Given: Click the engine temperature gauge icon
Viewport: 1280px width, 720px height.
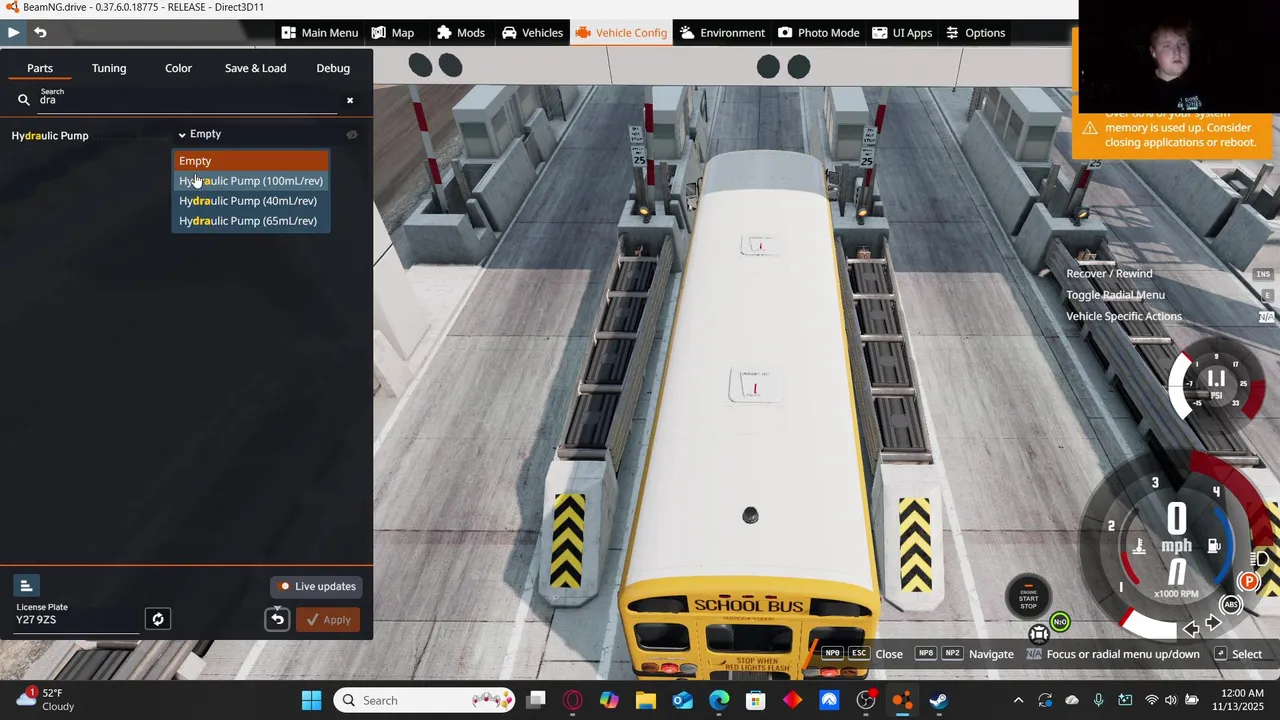Looking at the screenshot, I should (x=1139, y=546).
